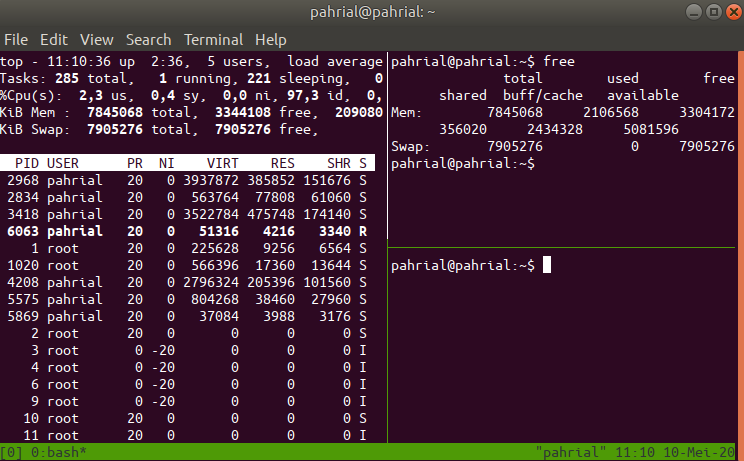Click the process row with PID 10
744x461 pixels.
pos(187,418)
